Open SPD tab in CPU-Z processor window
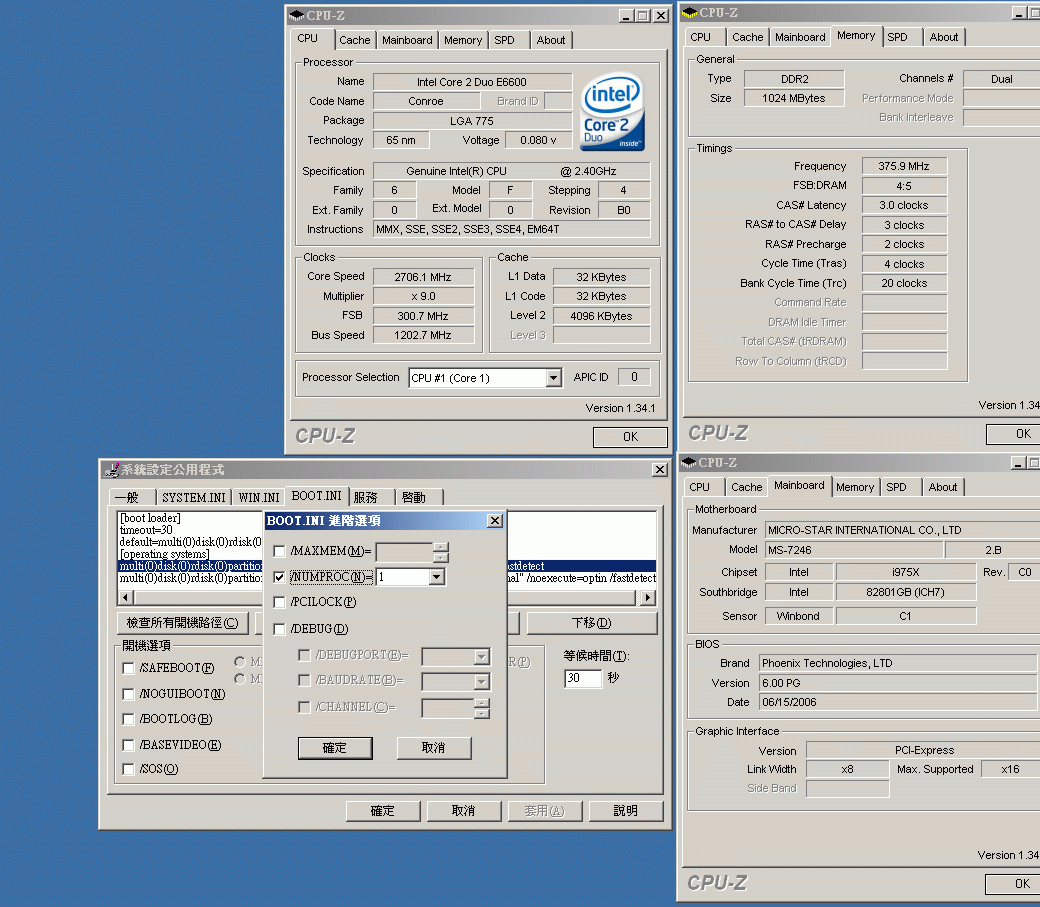The height and width of the screenshot is (907, 1040). pyautogui.click(x=504, y=40)
